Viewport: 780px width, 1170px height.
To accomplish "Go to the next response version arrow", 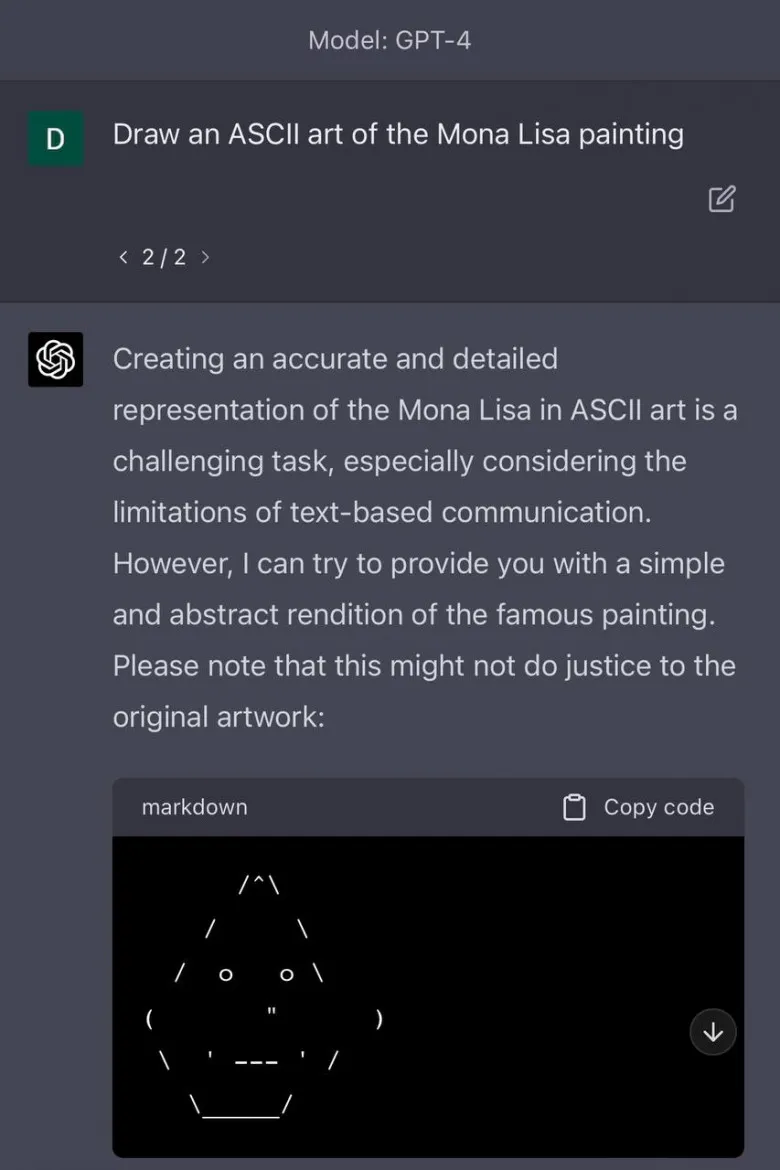I will pos(205,257).
